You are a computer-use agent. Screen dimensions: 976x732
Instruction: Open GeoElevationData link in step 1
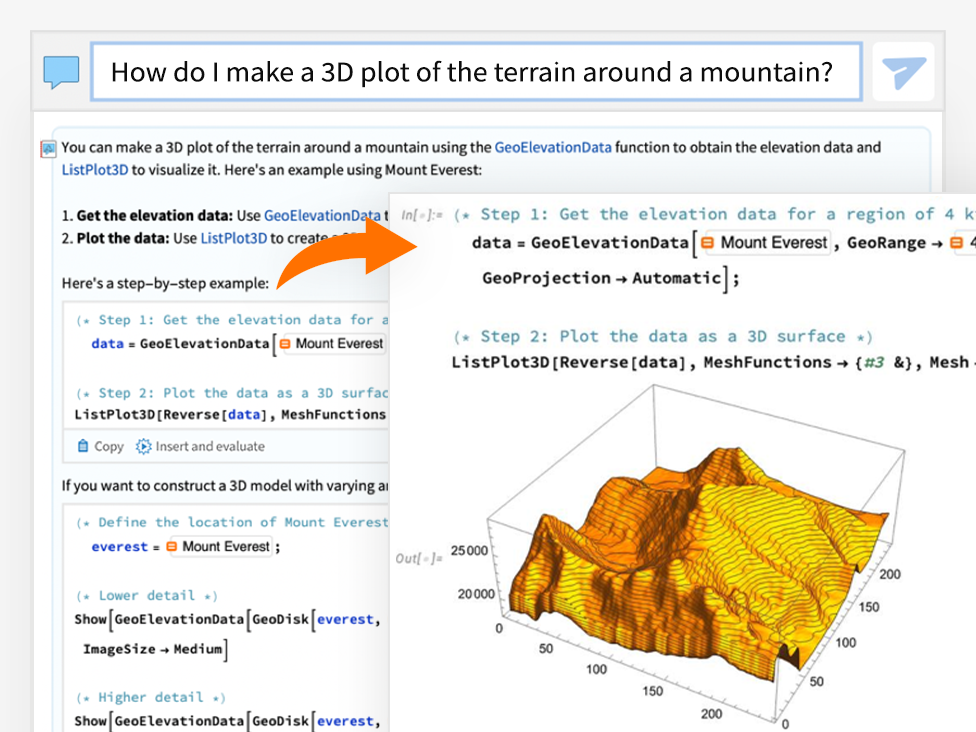click(x=322, y=215)
